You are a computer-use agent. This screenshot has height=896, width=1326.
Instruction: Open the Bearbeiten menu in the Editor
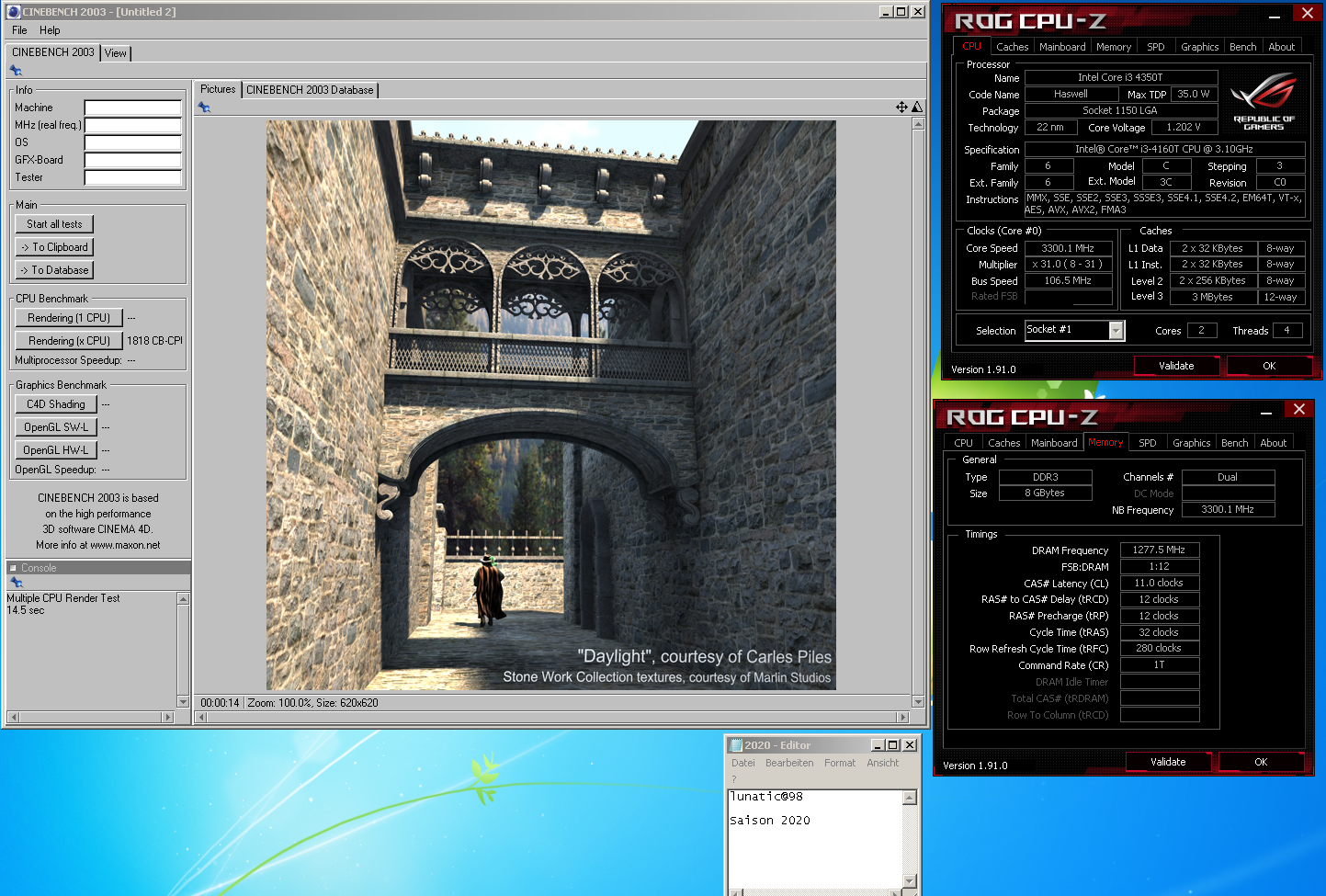789,763
